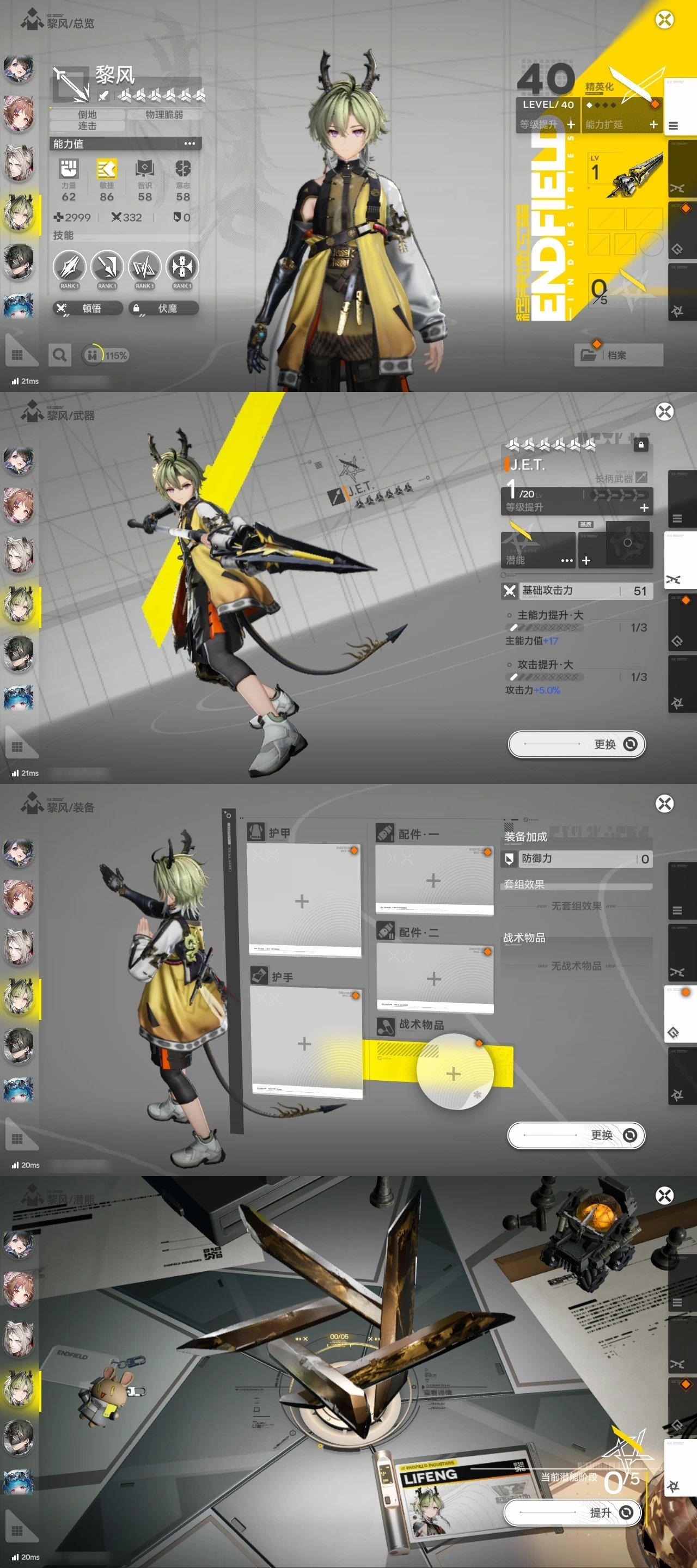Expand 等级提升 under LEVEL/40 with plus
This screenshot has height=1568, width=697.
pyautogui.click(x=570, y=125)
